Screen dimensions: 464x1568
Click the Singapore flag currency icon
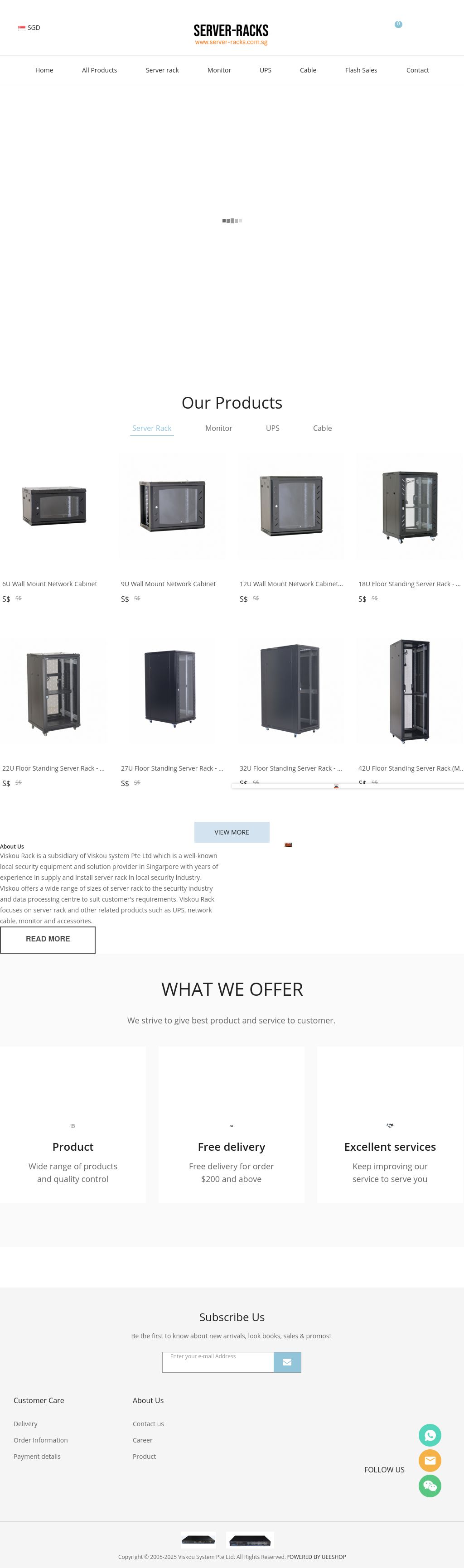point(22,28)
